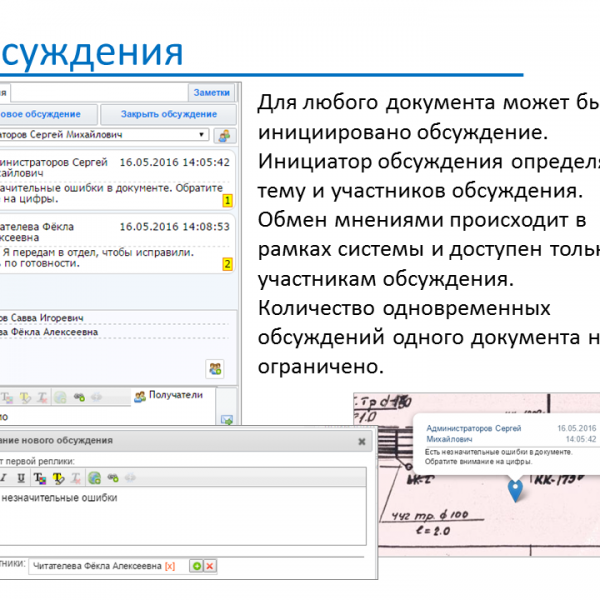This screenshot has width=600, height=600.
Task: Switch to the Заметки tab
Action: 211,92
